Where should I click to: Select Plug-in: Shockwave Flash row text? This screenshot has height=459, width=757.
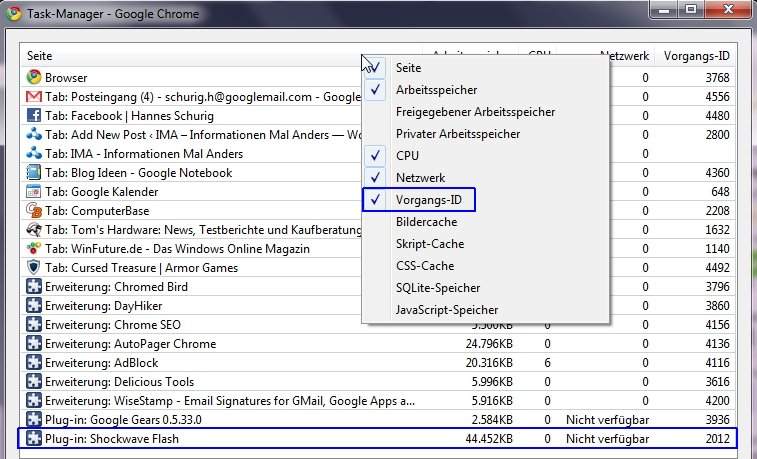pyautogui.click(x=112, y=439)
